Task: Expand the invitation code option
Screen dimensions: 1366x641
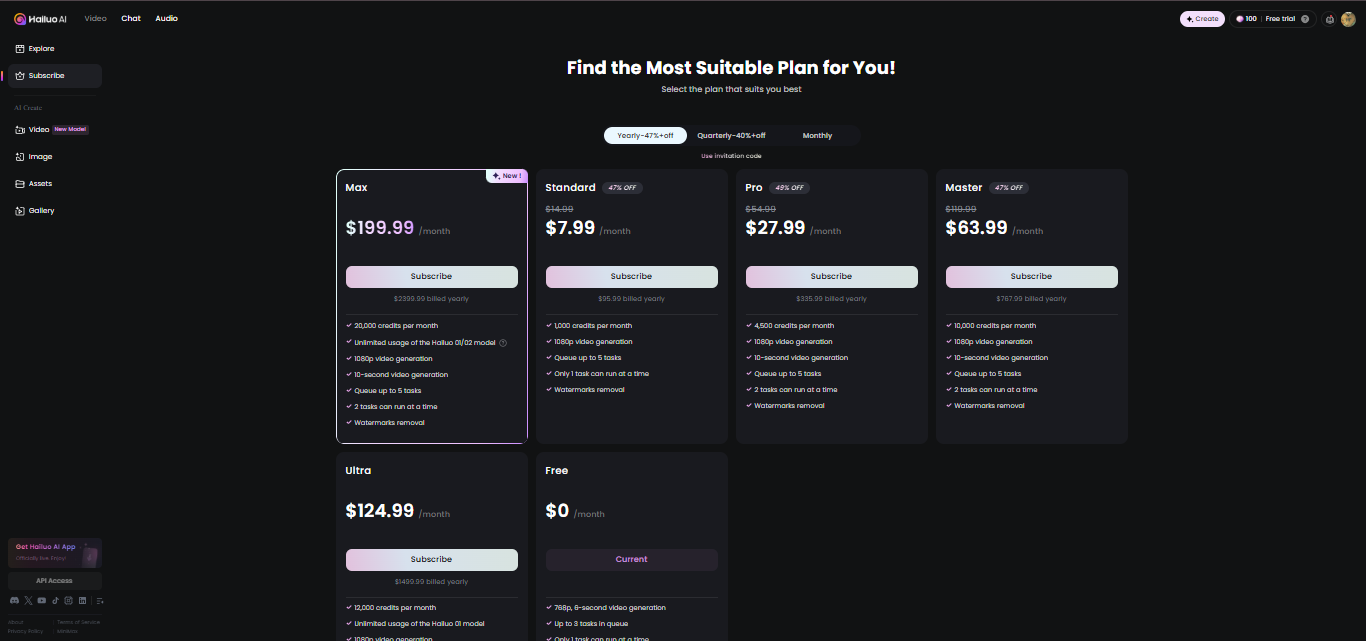Action: [x=730, y=155]
